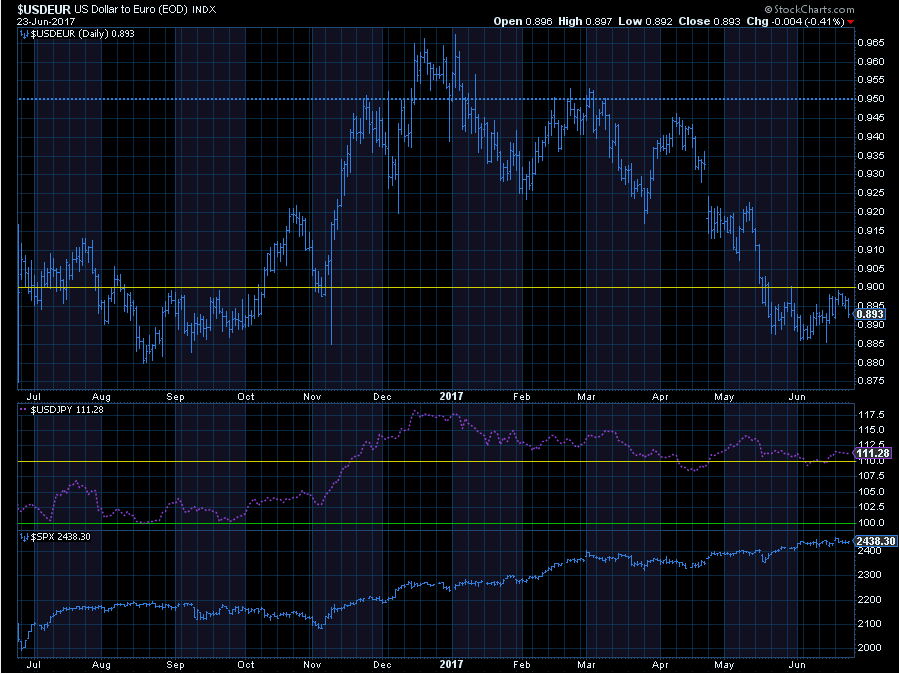Click the 'US Dollar to Euro (EOD)' title text
The width and height of the screenshot is (899, 674).
pyautogui.click(x=131, y=10)
